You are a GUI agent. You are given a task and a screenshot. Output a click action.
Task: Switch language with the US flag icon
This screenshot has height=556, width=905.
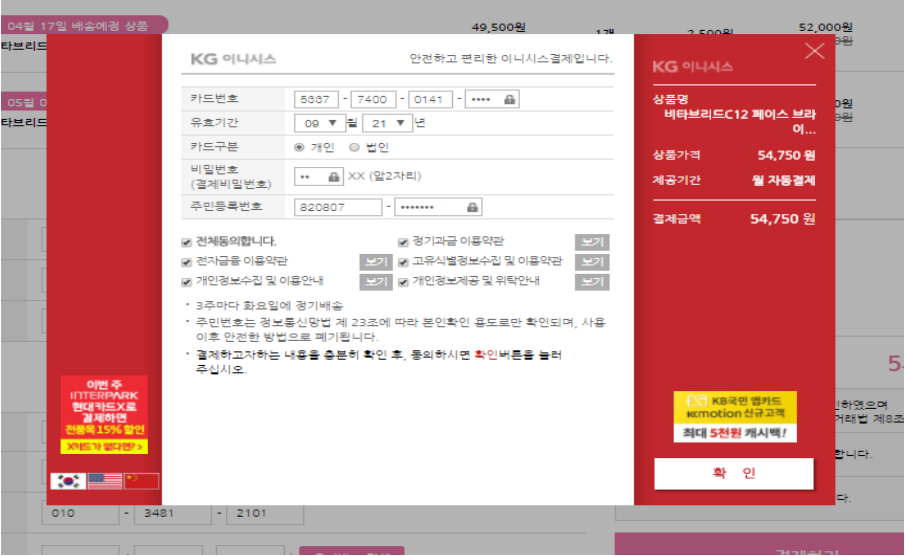click(x=105, y=481)
